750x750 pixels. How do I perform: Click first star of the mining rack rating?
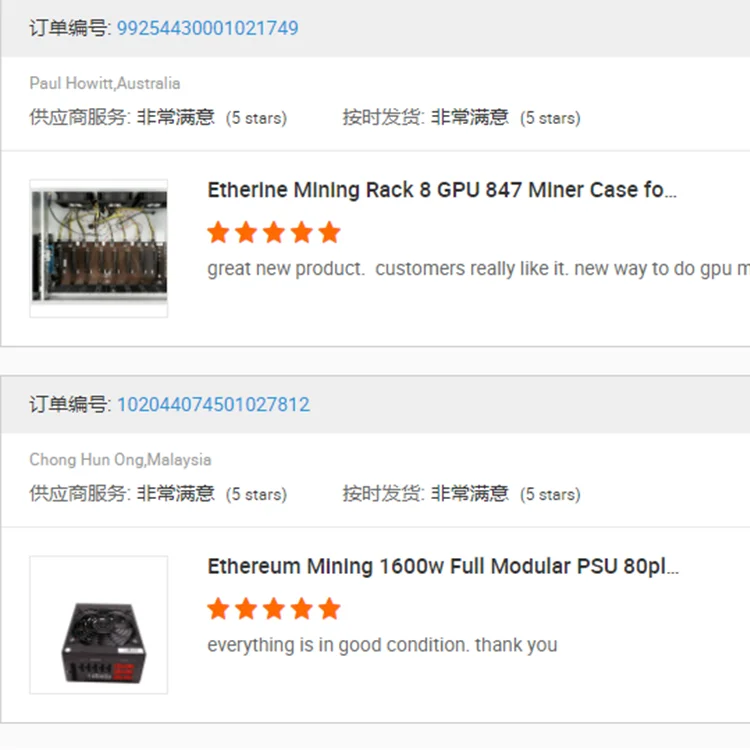click(x=218, y=232)
